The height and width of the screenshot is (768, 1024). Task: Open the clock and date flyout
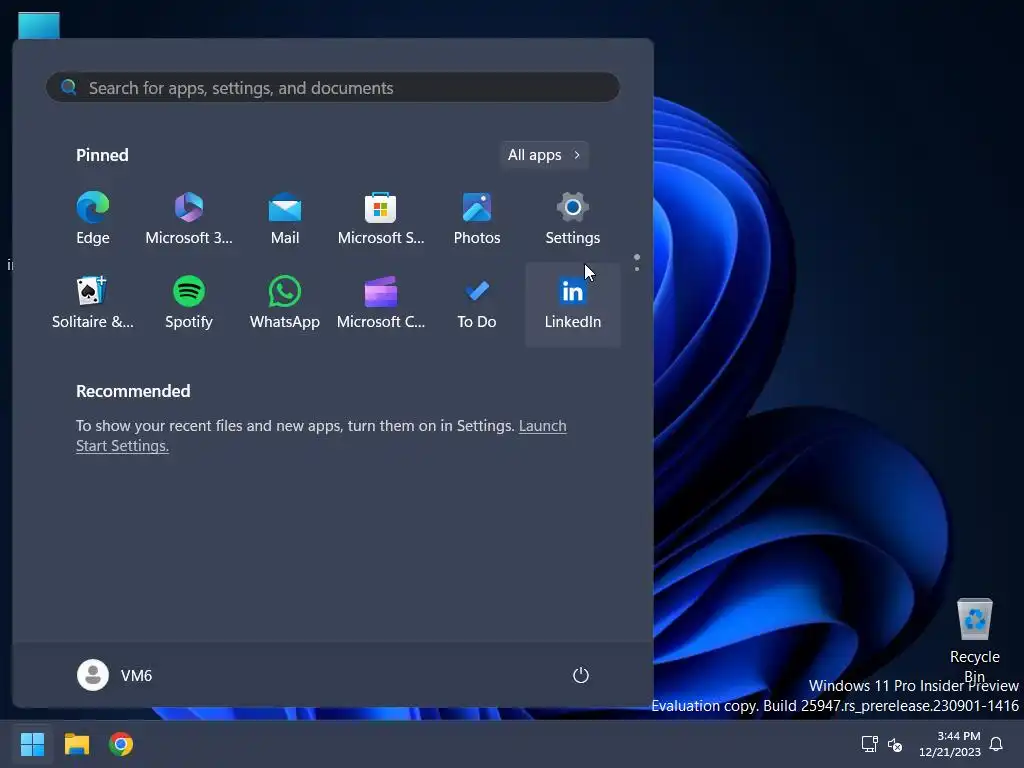click(950, 744)
